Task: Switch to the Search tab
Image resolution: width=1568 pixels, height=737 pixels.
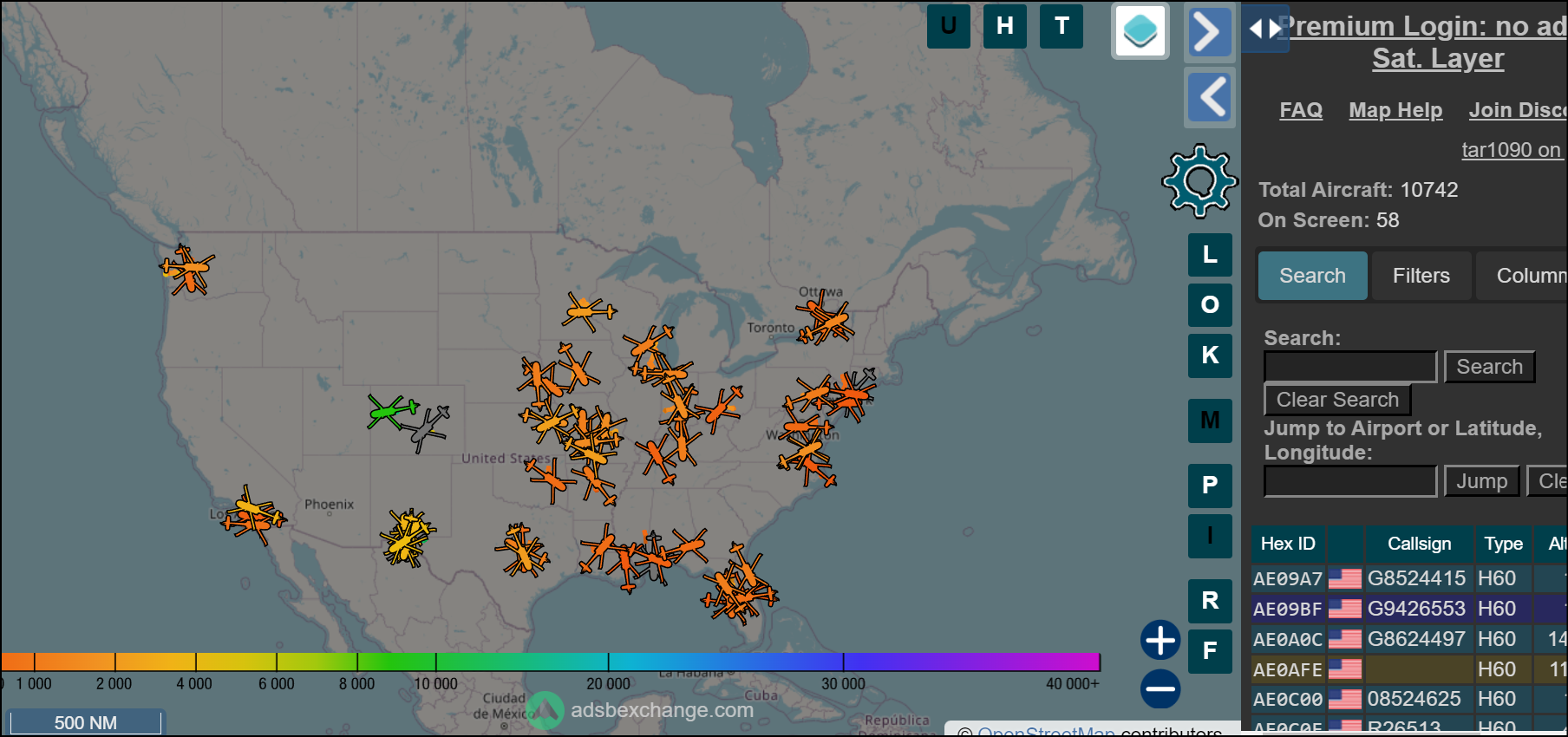Action: (1312, 276)
